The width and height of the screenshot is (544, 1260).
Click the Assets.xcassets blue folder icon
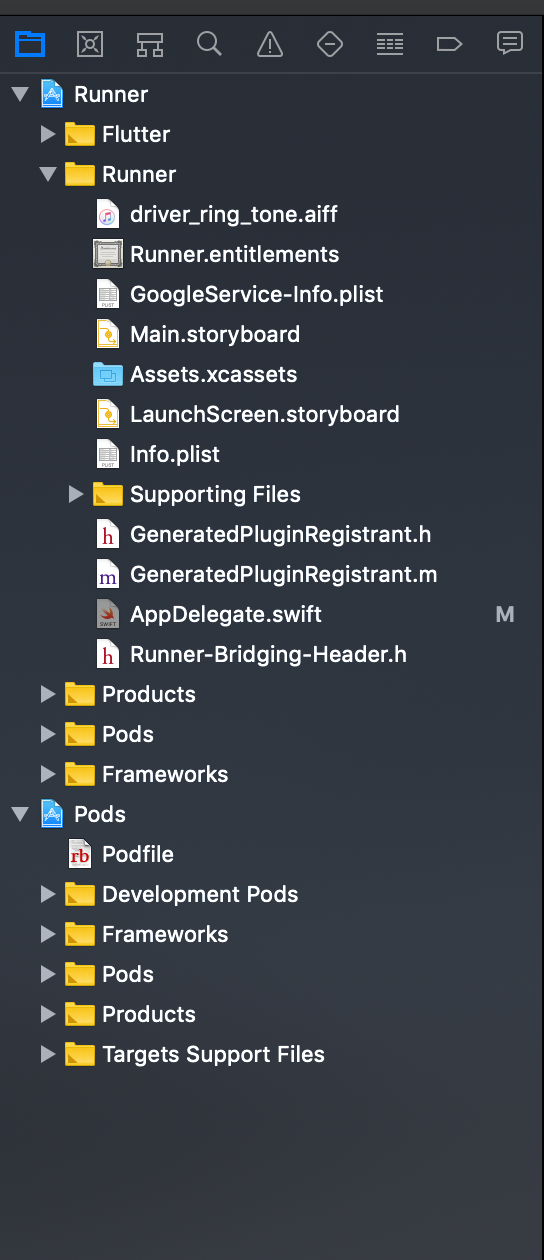click(x=107, y=375)
